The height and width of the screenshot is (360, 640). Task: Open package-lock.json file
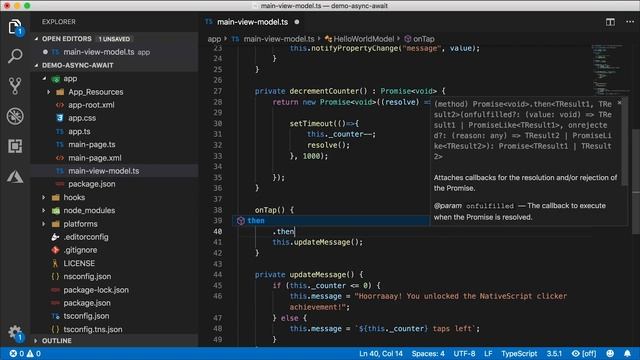pyautogui.click(x=114, y=290)
